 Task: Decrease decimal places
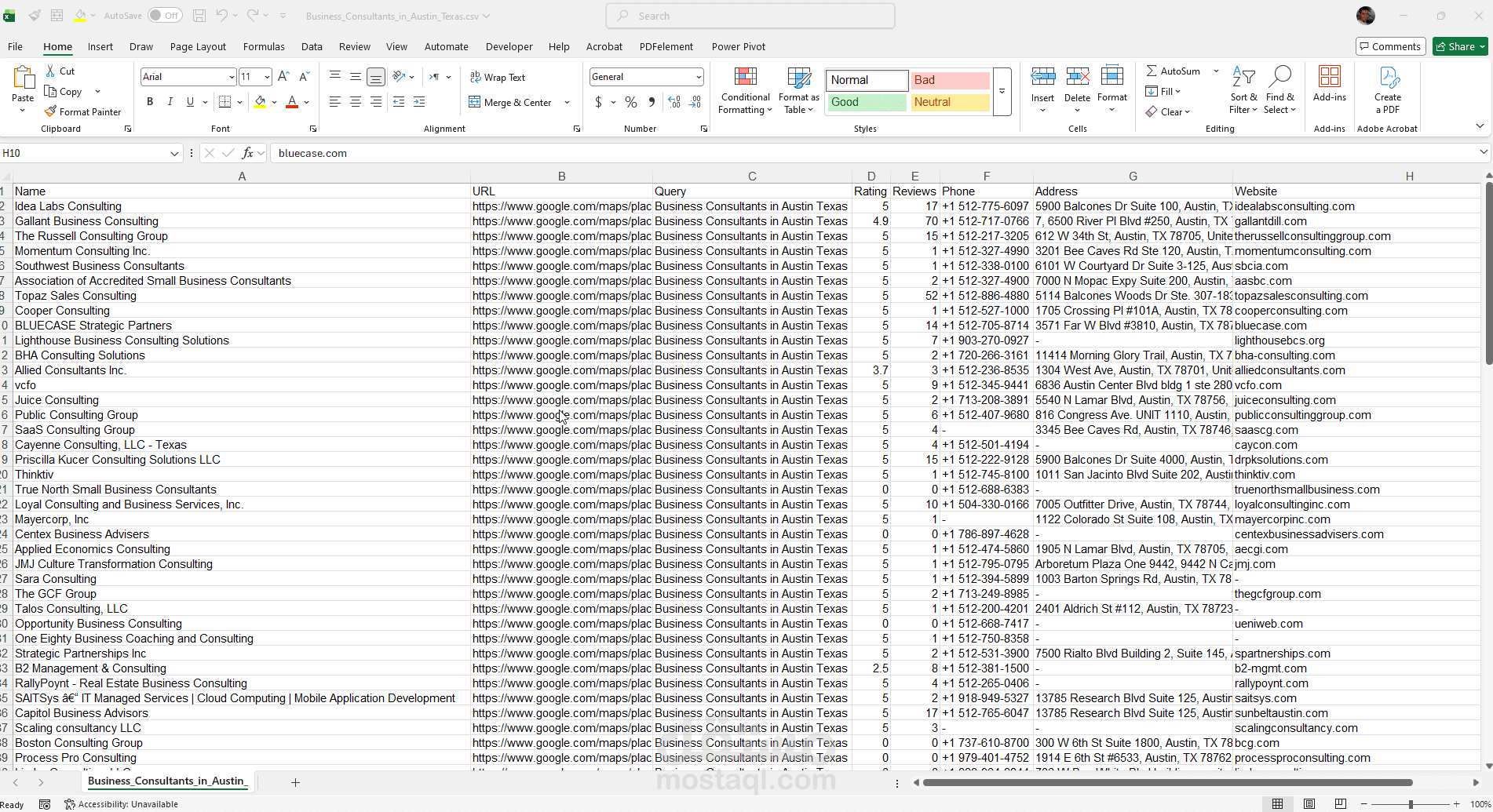pos(695,102)
